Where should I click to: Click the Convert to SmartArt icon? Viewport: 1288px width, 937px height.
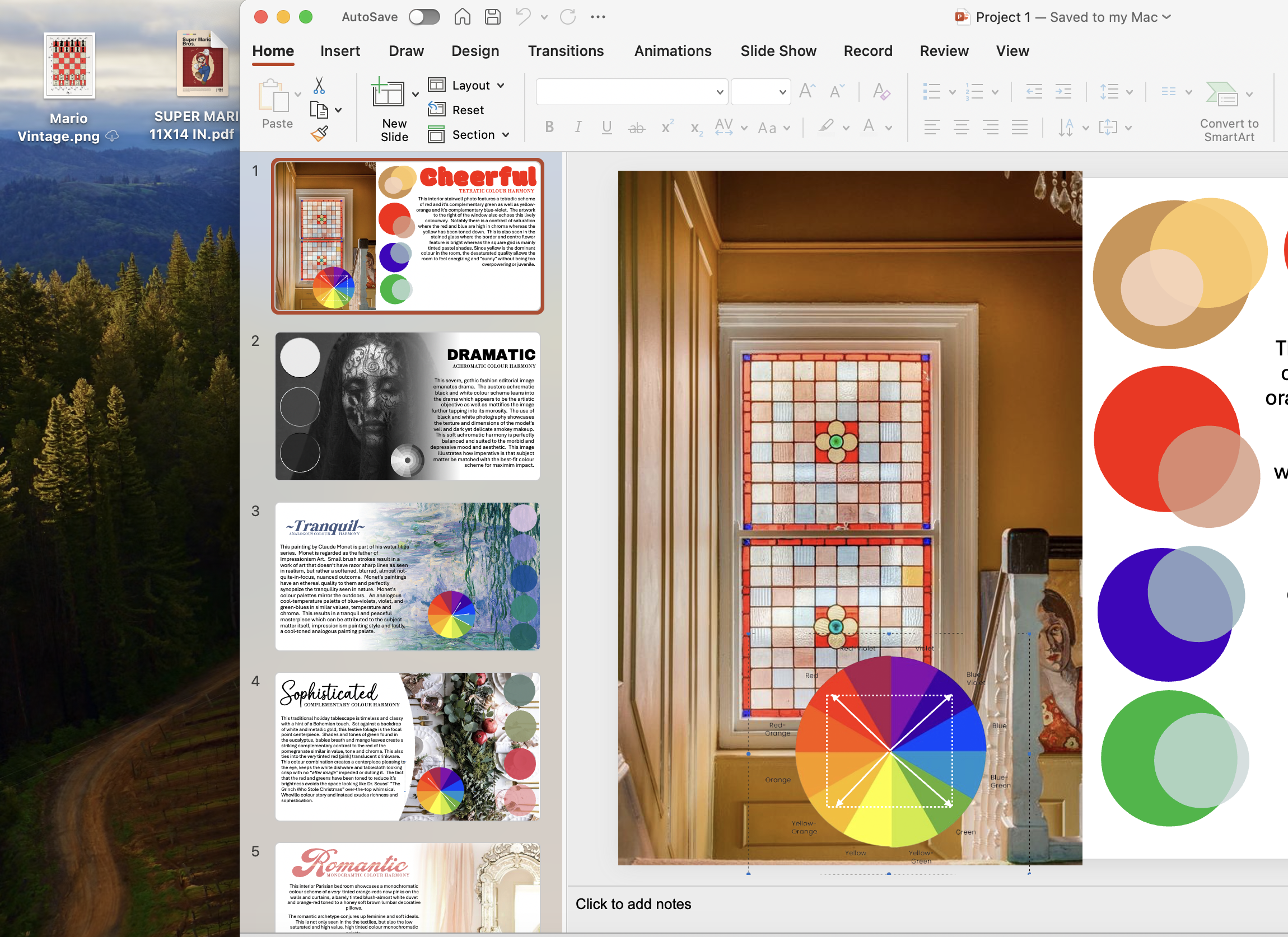coord(1221,95)
